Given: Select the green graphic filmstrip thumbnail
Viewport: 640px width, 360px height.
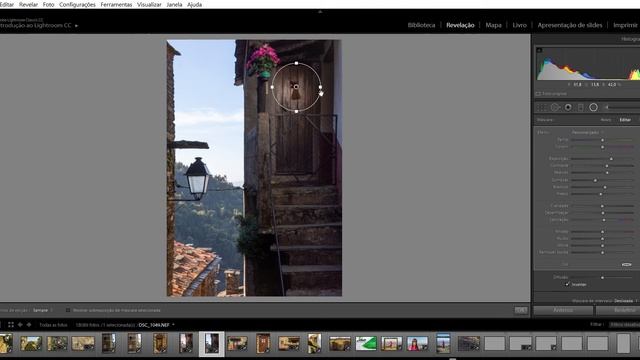Looking at the screenshot, I should [366, 343].
